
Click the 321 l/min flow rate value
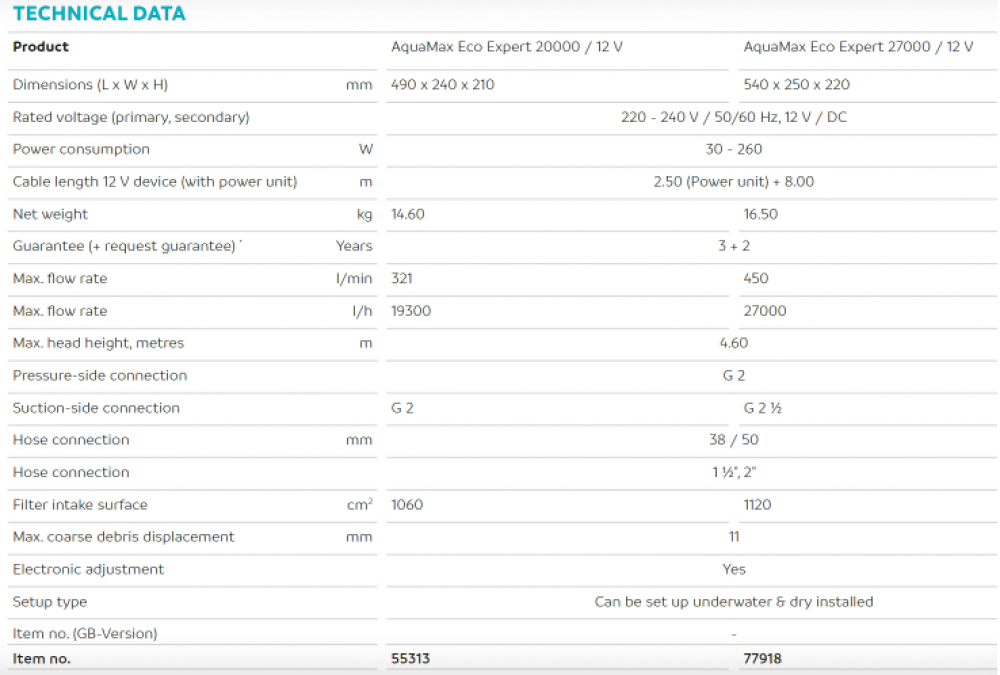[402, 279]
